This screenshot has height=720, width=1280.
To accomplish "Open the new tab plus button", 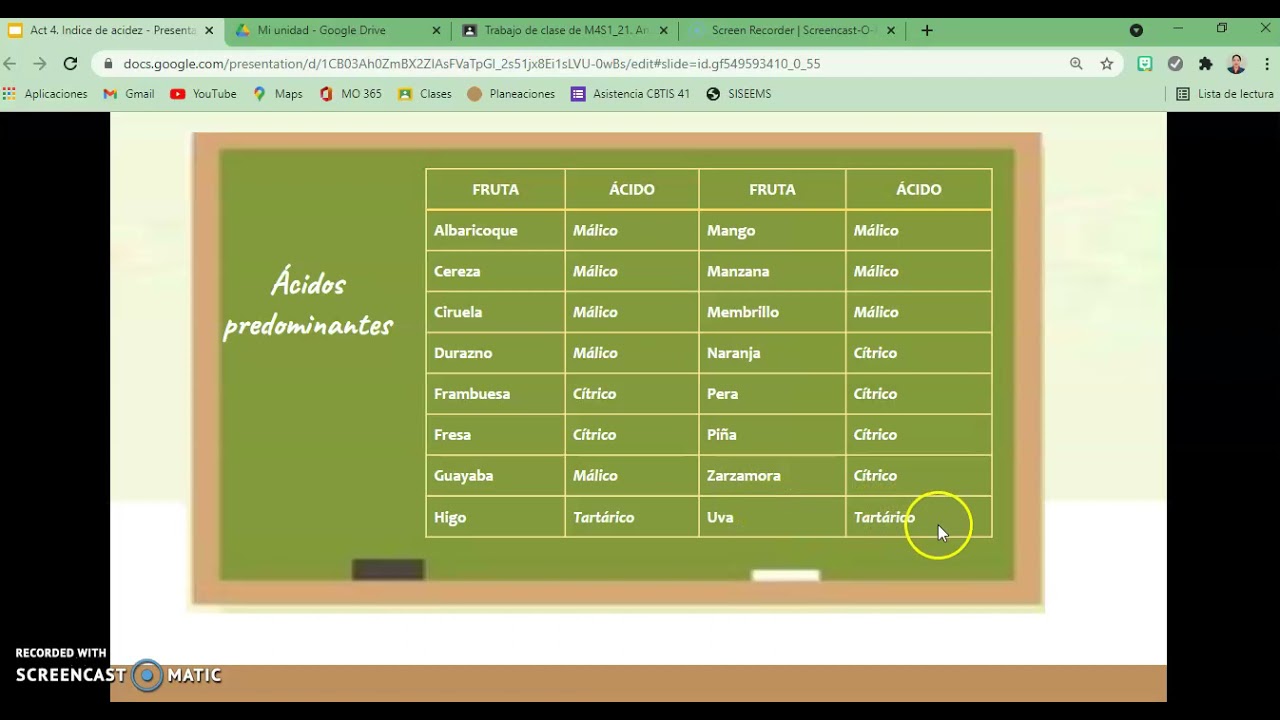I will click(x=927, y=30).
